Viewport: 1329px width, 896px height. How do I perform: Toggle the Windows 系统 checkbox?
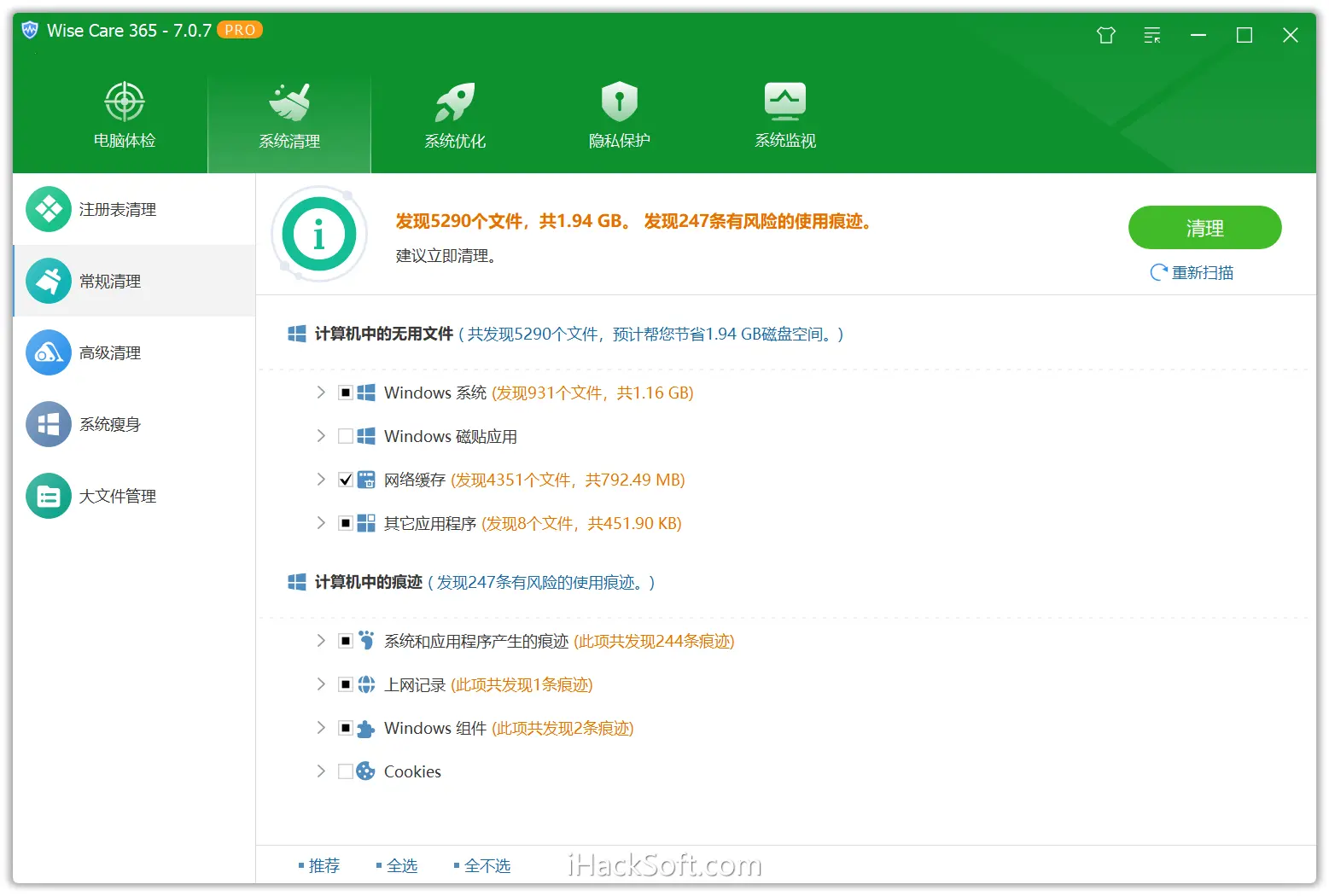[x=346, y=393]
